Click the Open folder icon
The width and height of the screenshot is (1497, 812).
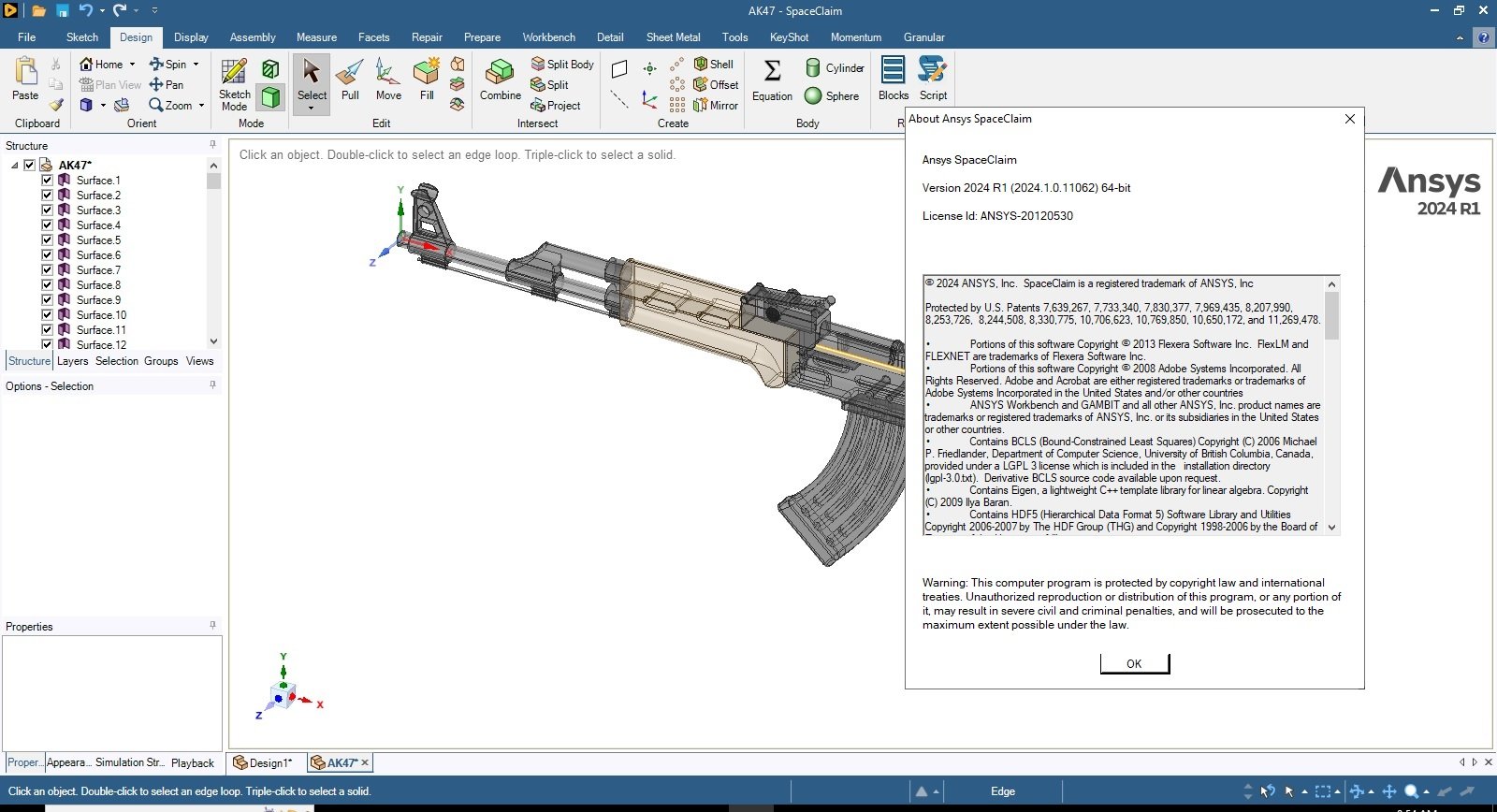[38, 11]
